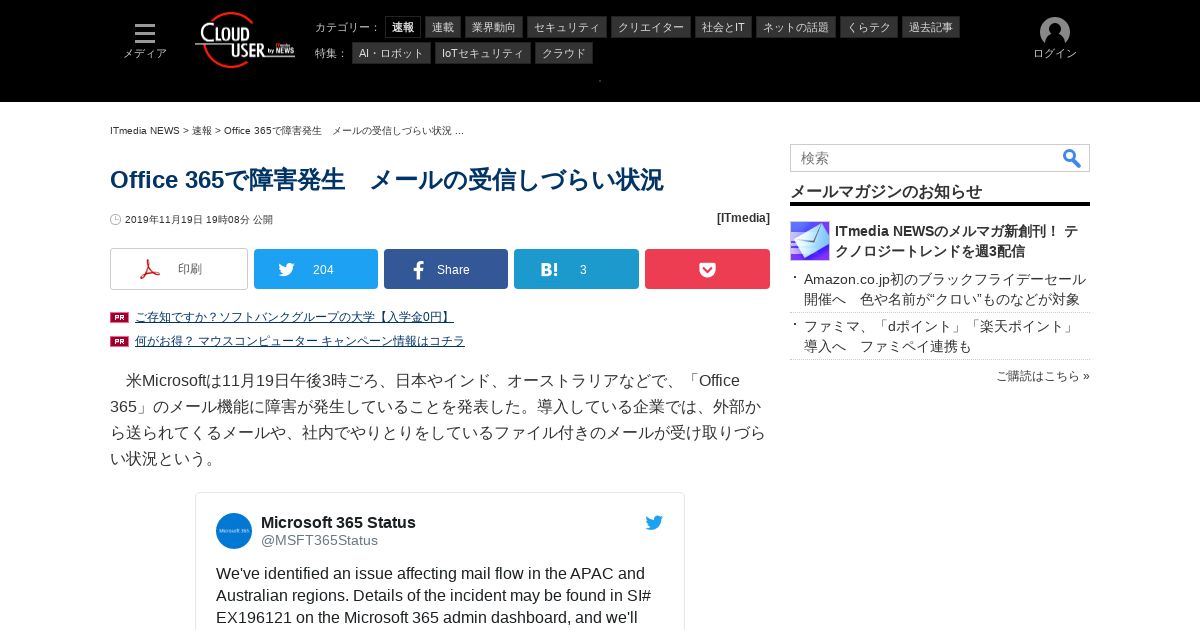Screen dimensions: 1200x630
Task: Click the mail magazine envelope thumbnail
Action: tap(810, 241)
